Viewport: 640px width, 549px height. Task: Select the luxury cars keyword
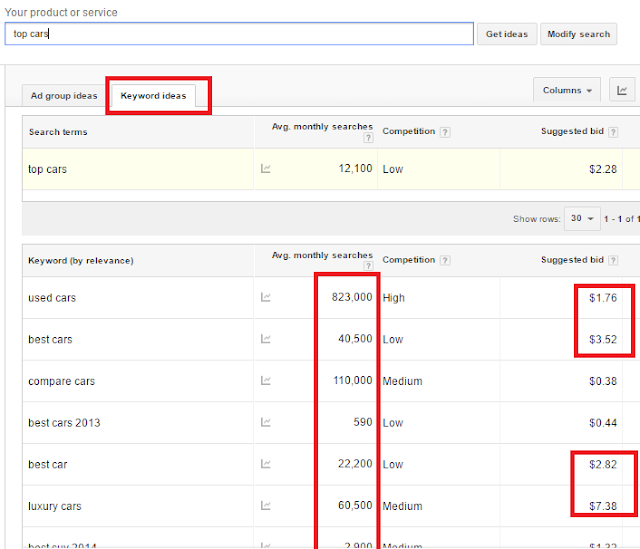(x=55, y=506)
